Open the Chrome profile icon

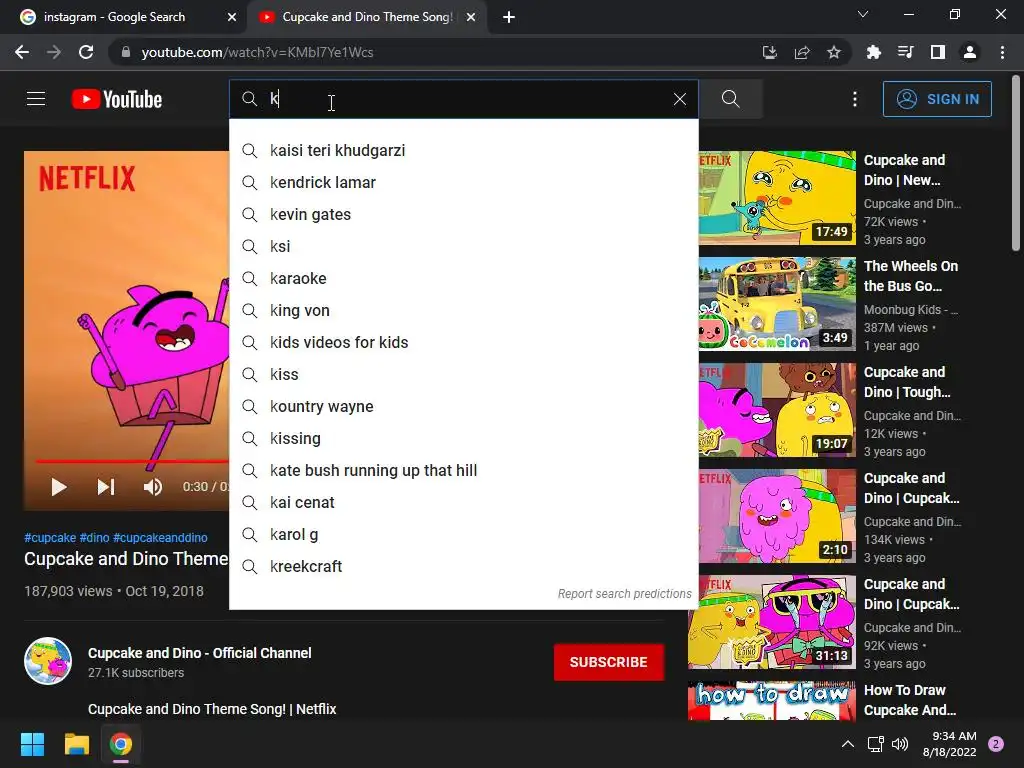tap(970, 52)
